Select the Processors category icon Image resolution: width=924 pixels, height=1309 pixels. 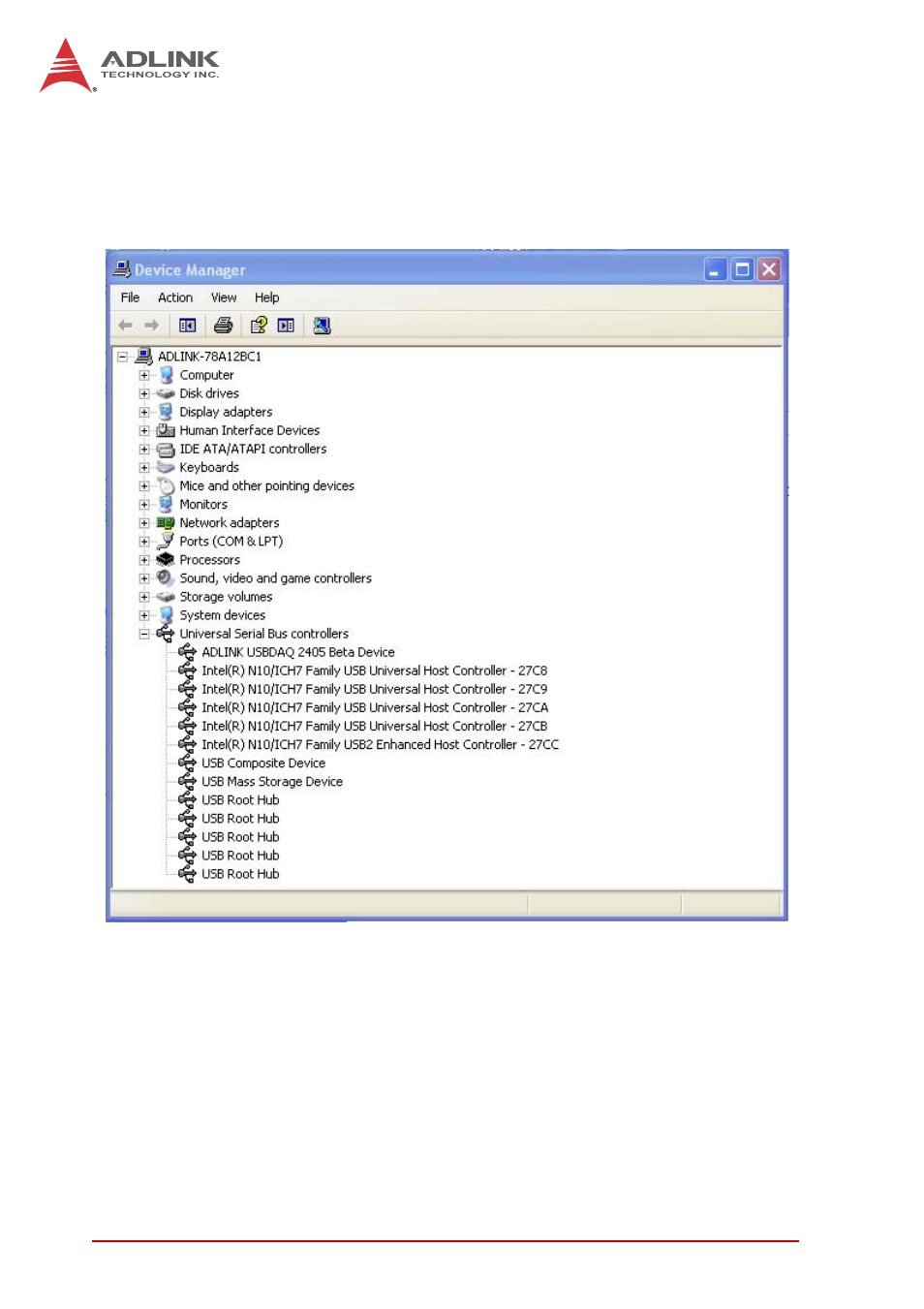click(x=166, y=560)
